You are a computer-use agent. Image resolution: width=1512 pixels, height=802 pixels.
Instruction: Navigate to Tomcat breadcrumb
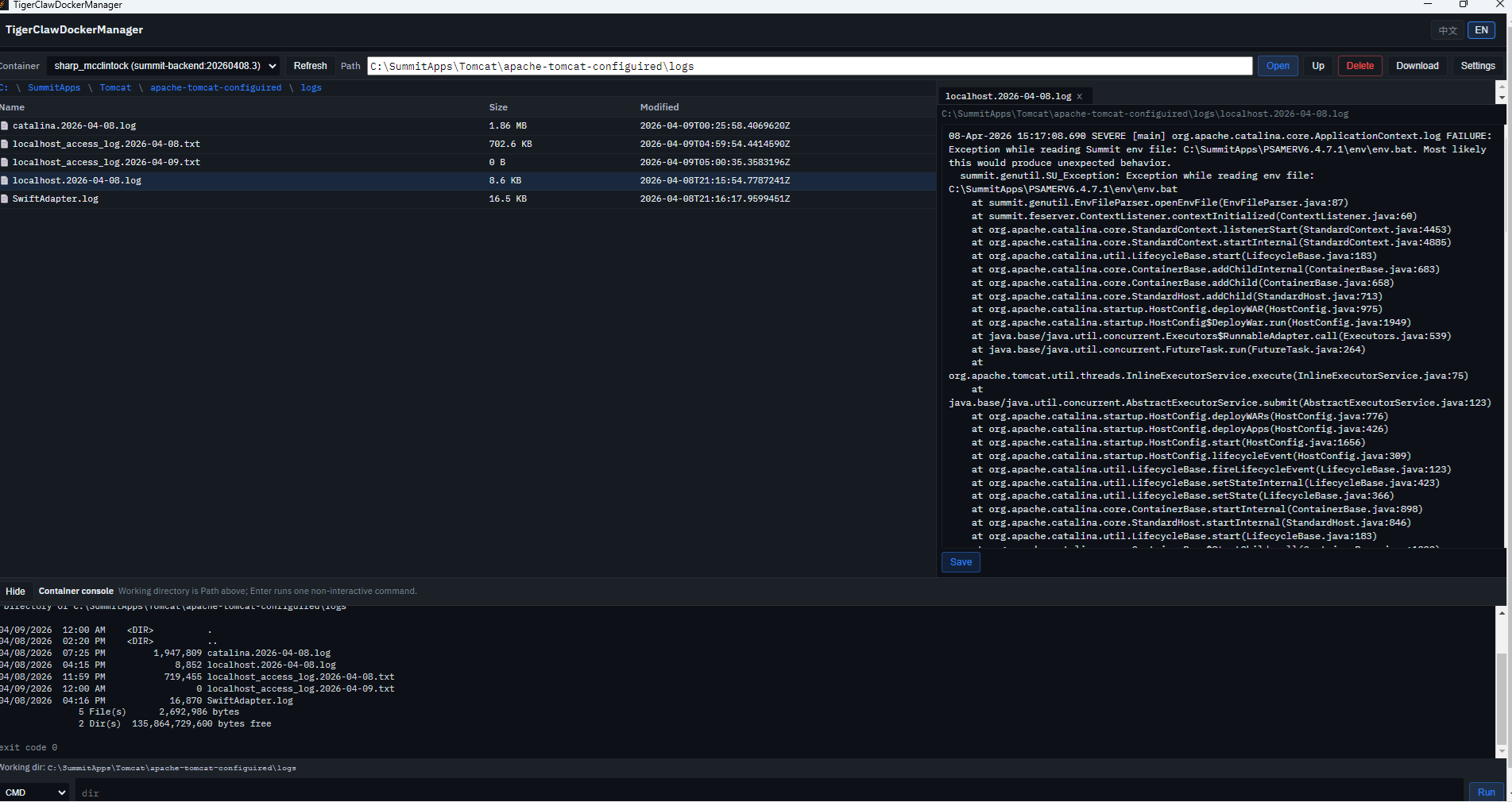(115, 88)
